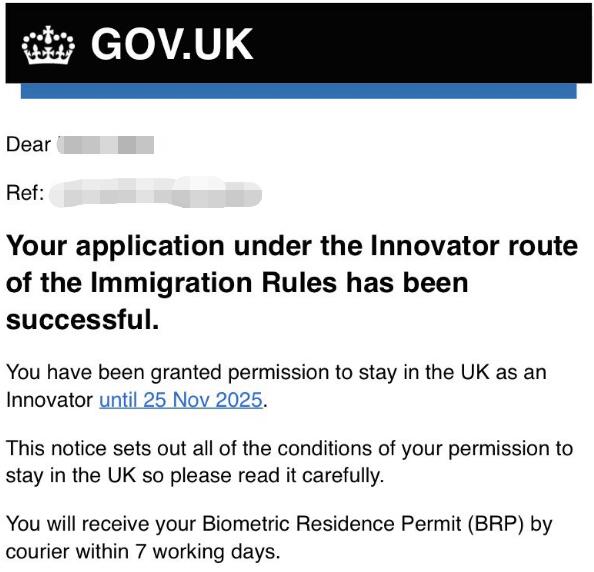594x572 pixels.
Task: Click the 'Dear' greeting word
Action: (x=28, y=145)
